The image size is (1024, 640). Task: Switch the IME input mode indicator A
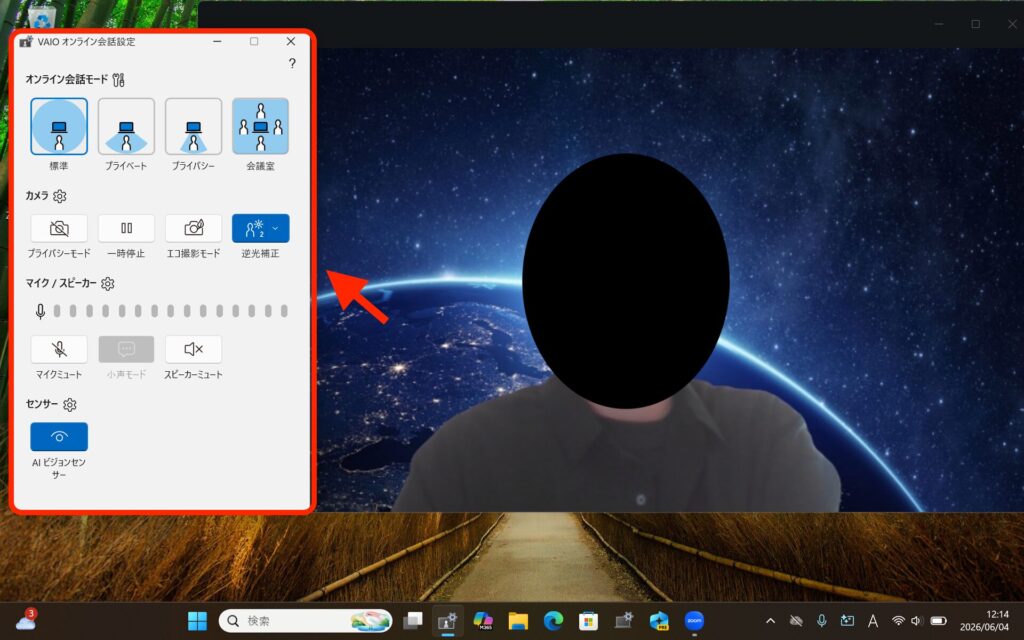[872, 620]
